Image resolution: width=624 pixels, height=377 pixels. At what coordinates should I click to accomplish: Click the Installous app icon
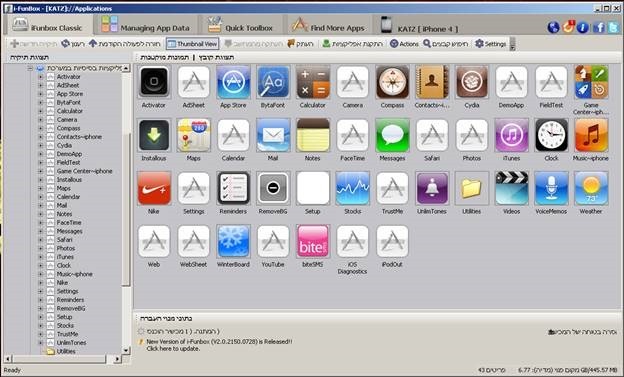pos(154,135)
